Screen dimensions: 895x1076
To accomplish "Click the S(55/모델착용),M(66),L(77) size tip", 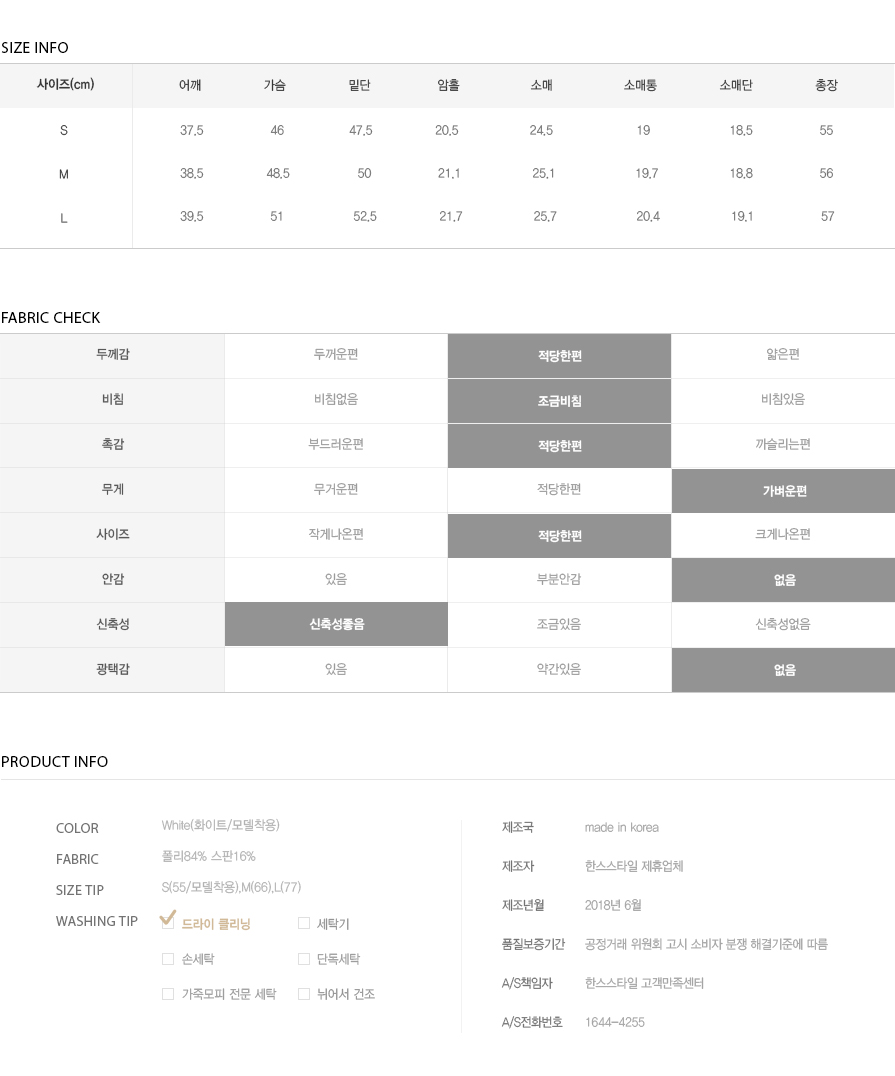I will click(231, 887).
